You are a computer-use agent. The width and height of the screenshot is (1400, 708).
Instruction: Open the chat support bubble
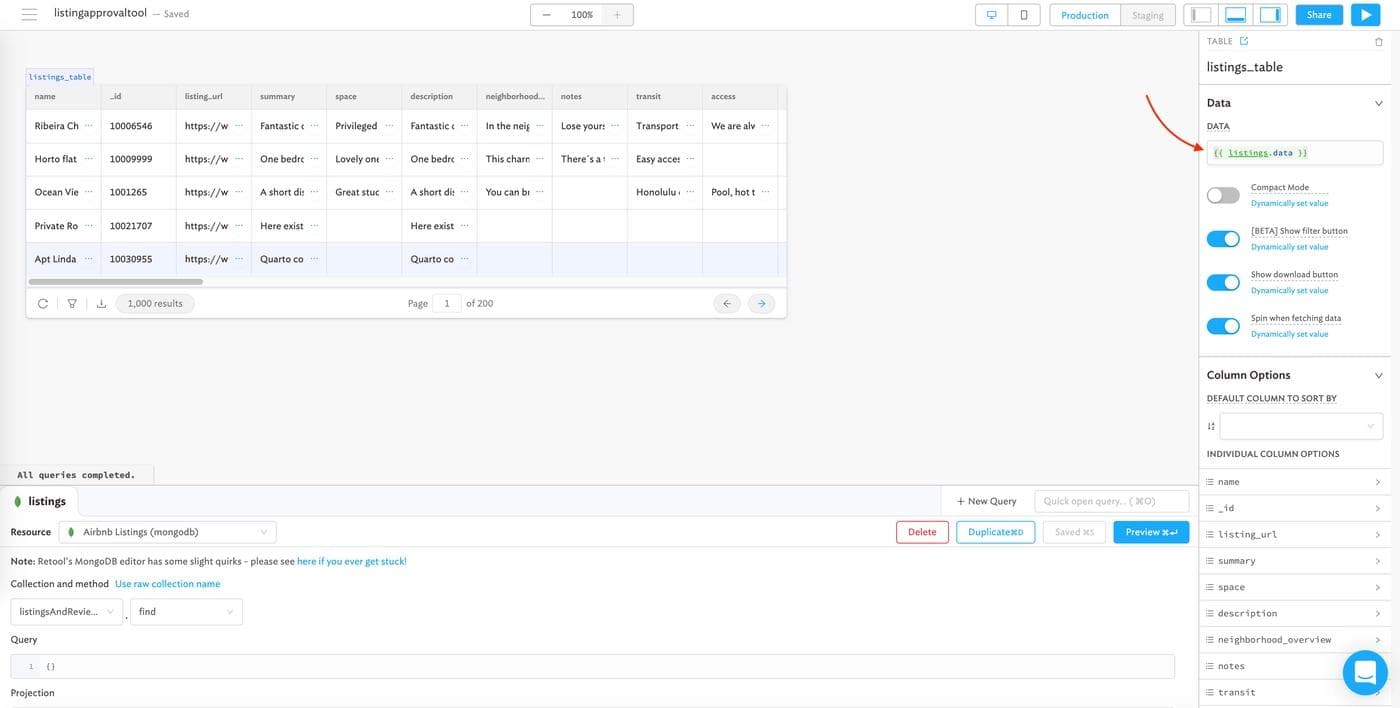[x=1364, y=673]
